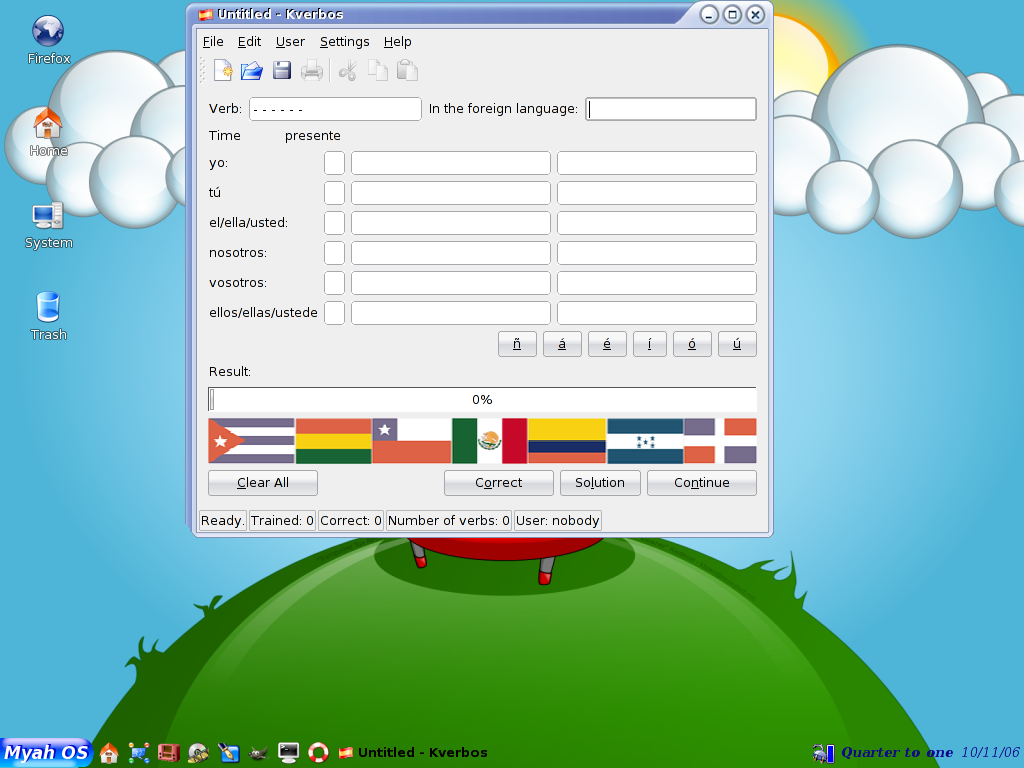1024x768 pixels.
Task: Click the 'Ready.' status bar text
Action: coord(222,520)
